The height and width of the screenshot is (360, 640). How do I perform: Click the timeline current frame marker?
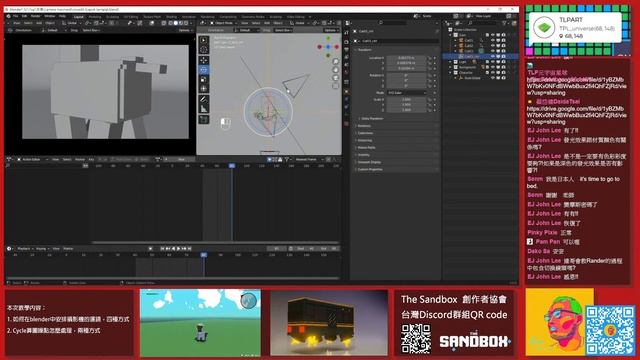[204, 255]
